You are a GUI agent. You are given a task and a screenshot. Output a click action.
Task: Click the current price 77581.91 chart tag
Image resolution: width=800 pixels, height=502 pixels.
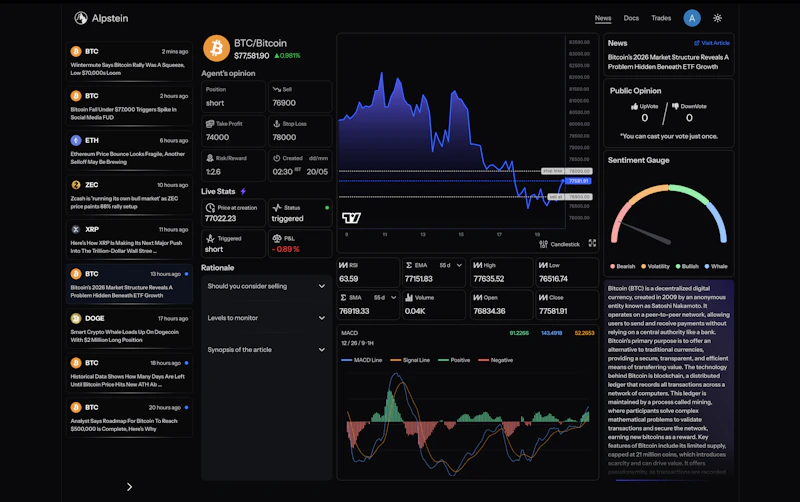[579, 181]
